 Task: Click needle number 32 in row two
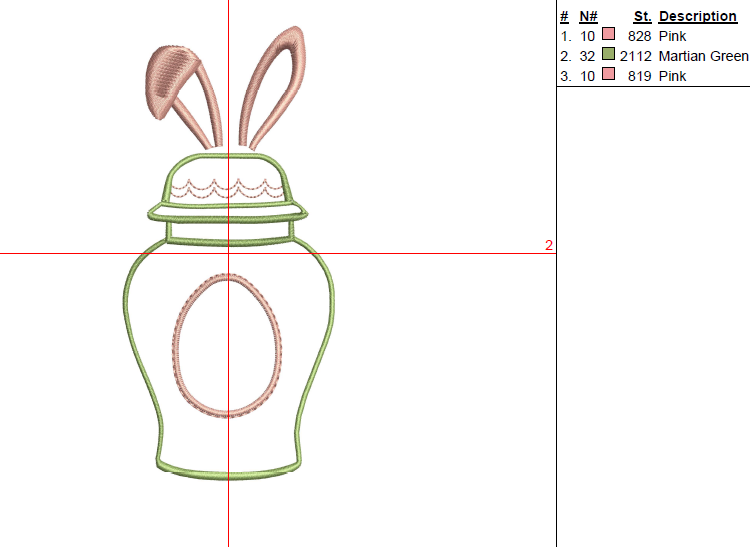pyautogui.click(x=587, y=56)
